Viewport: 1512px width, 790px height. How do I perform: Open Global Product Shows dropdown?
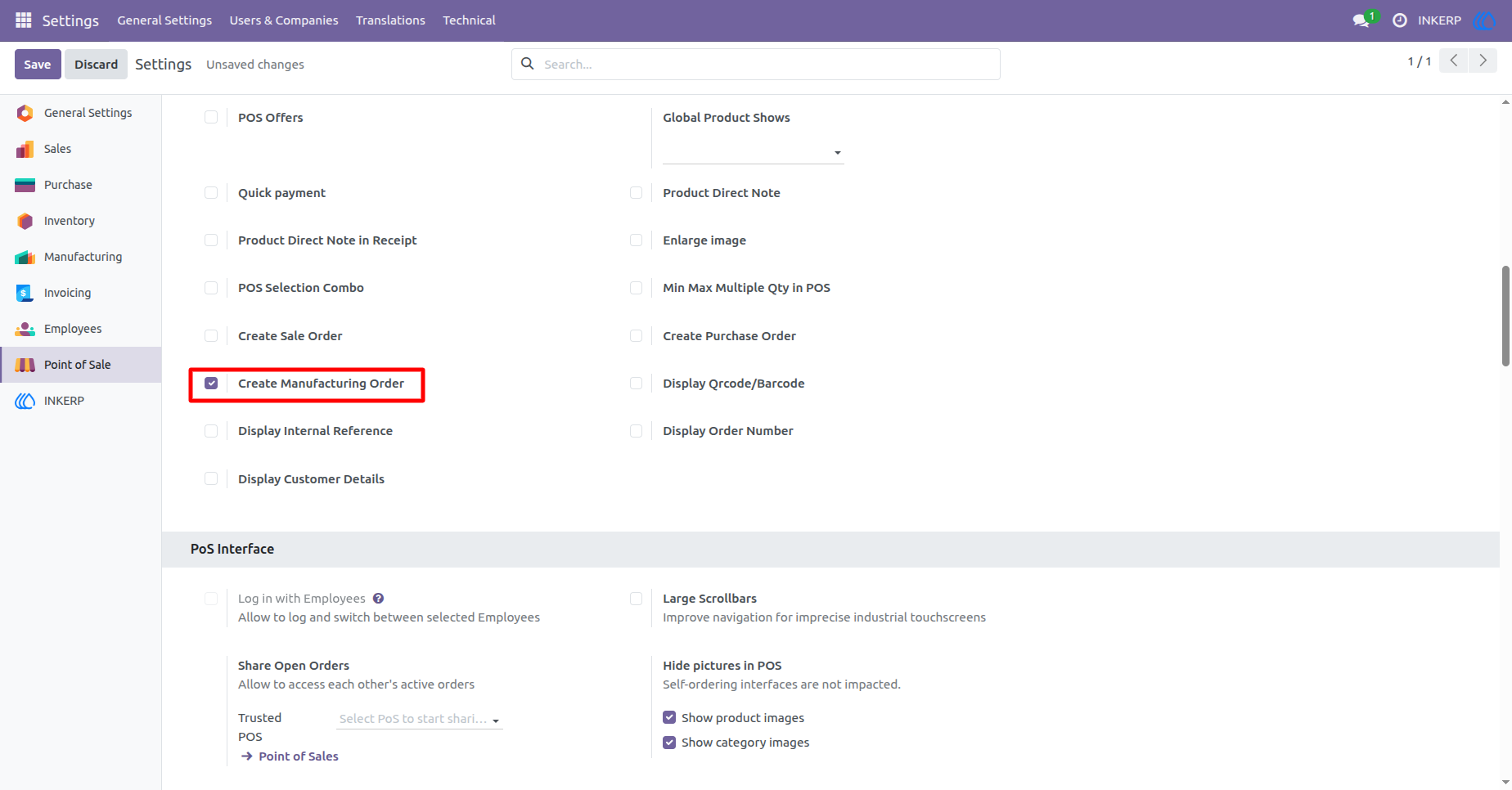[753, 153]
